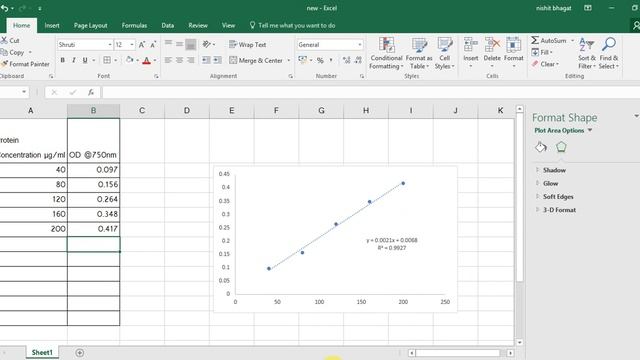This screenshot has width=640, height=360.
Task: Switch to the Insert ribbon tab
Action: click(x=52, y=25)
